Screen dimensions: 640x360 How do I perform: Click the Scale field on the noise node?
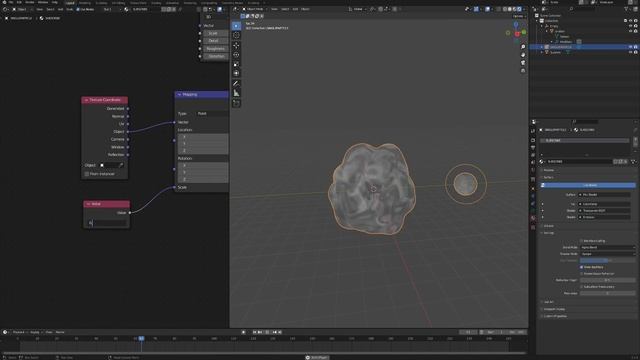215,33
